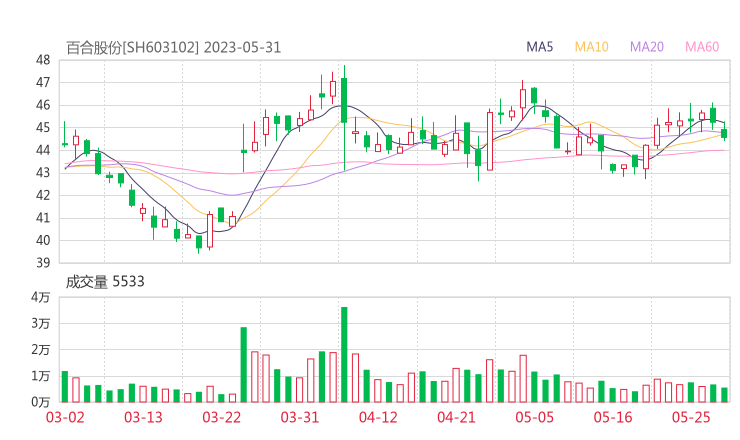This screenshot has height=440, width=740.
Task: Click the 46 price axis label
Action: click(43, 105)
